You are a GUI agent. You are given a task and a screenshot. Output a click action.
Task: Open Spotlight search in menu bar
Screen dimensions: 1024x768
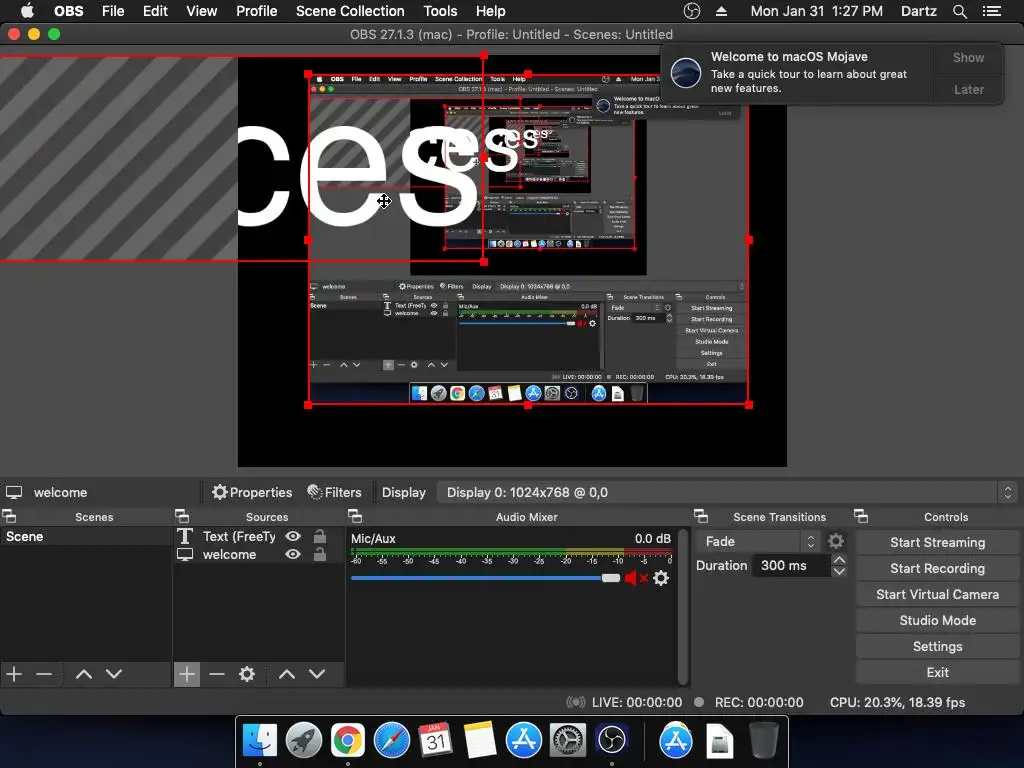pos(959,11)
